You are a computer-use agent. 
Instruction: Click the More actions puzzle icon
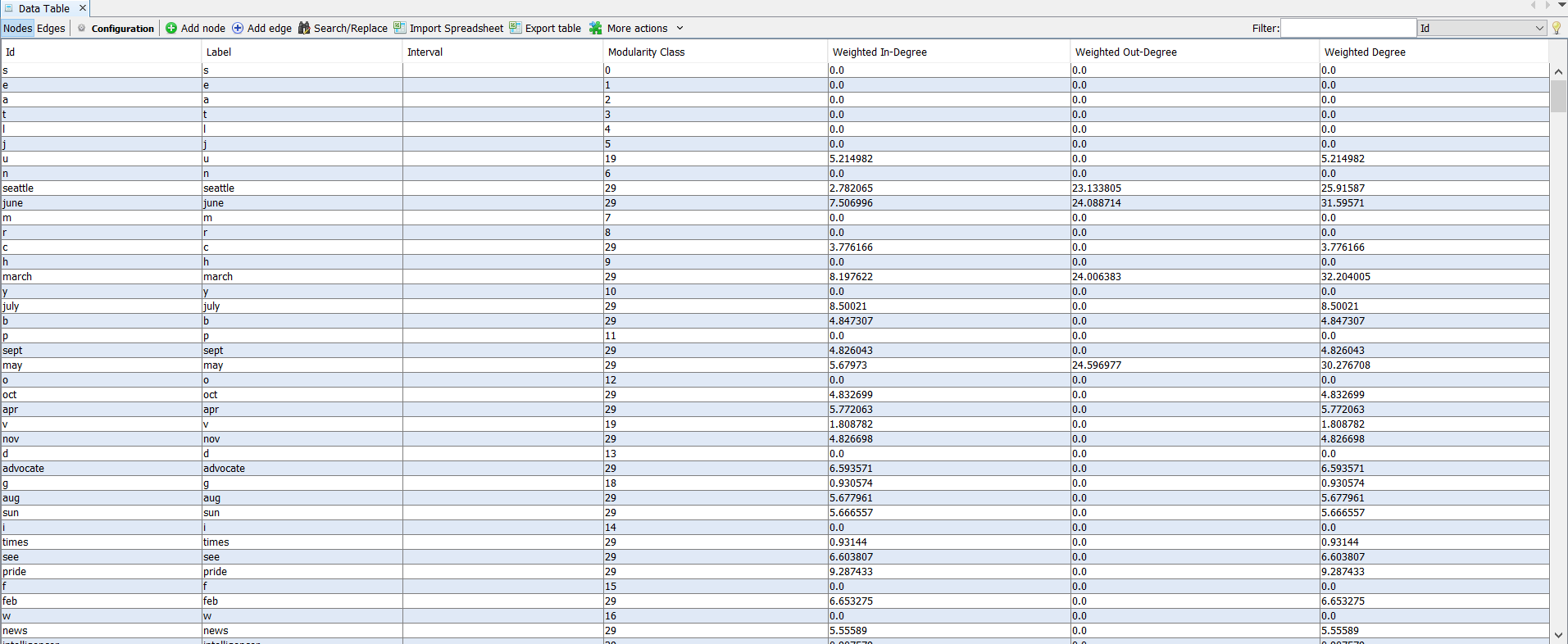596,28
